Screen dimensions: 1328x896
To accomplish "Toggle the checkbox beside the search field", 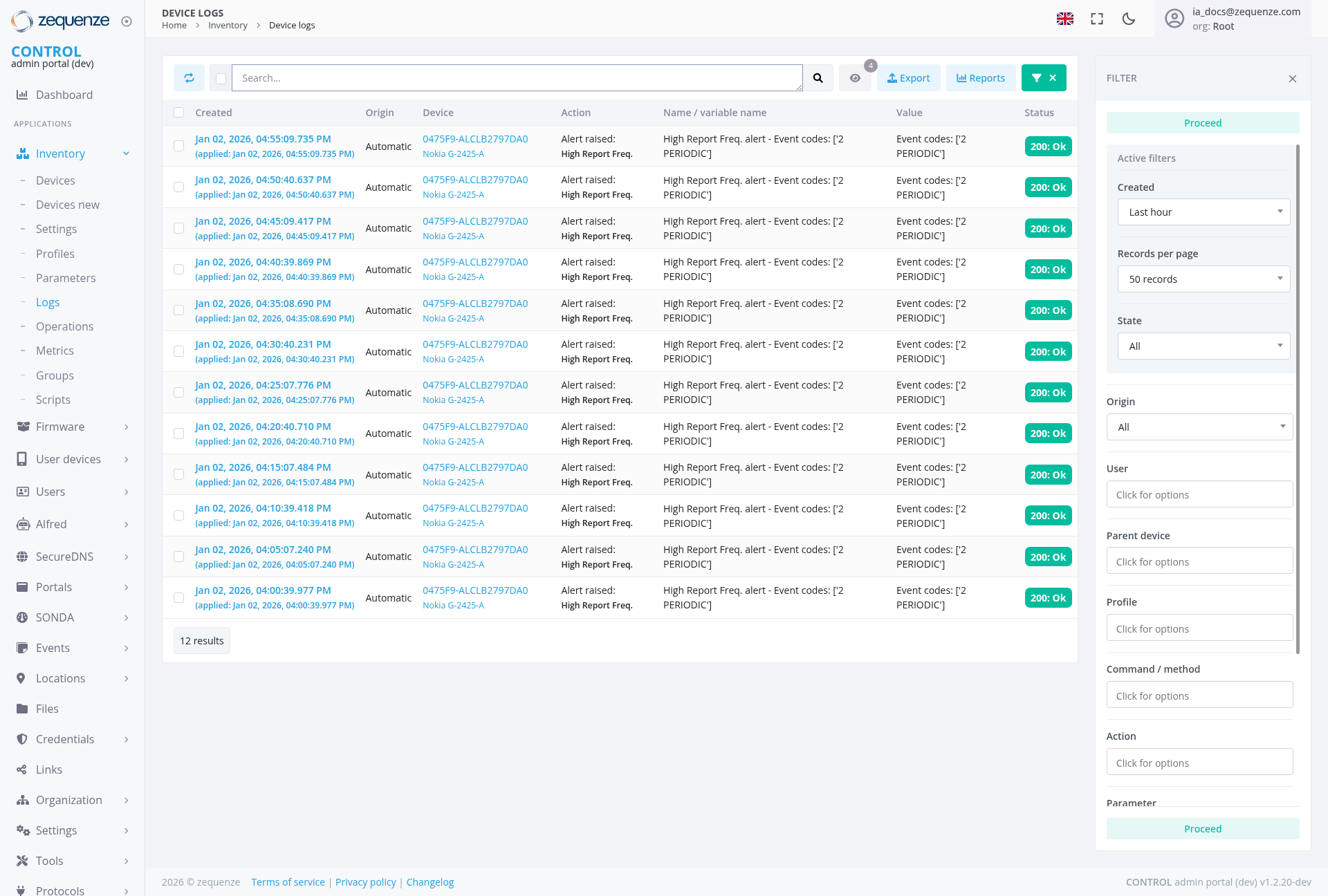I will 221,79.
